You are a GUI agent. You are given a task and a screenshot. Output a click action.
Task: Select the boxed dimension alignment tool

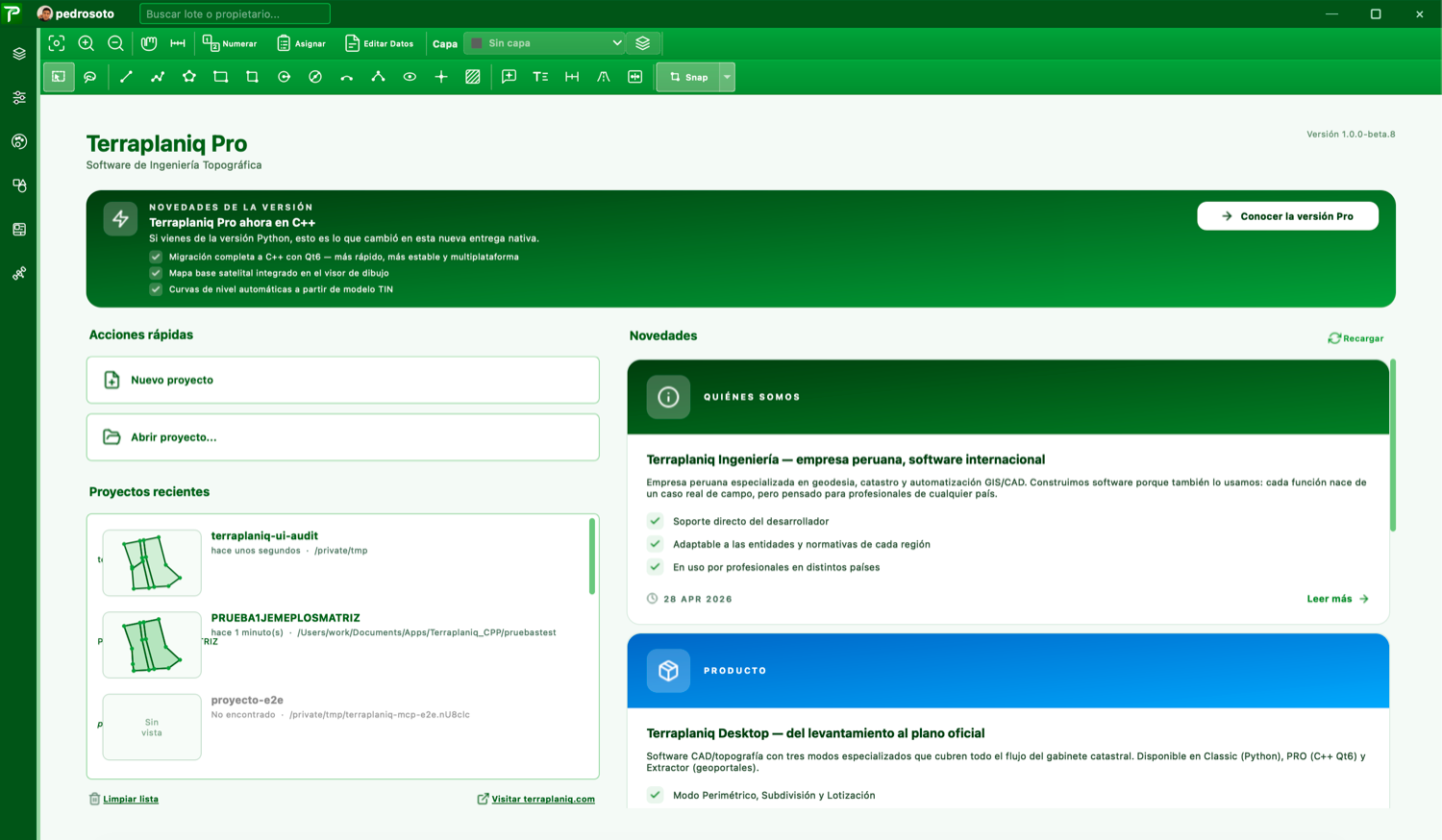(x=635, y=77)
